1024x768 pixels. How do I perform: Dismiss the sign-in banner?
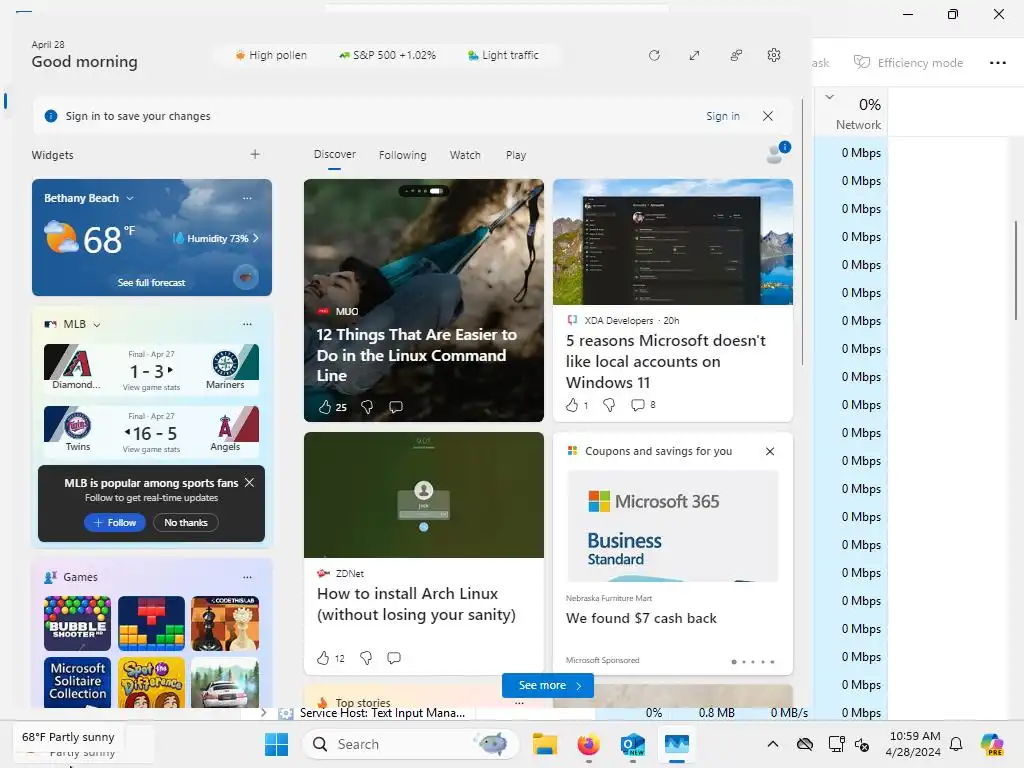[768, 116]
